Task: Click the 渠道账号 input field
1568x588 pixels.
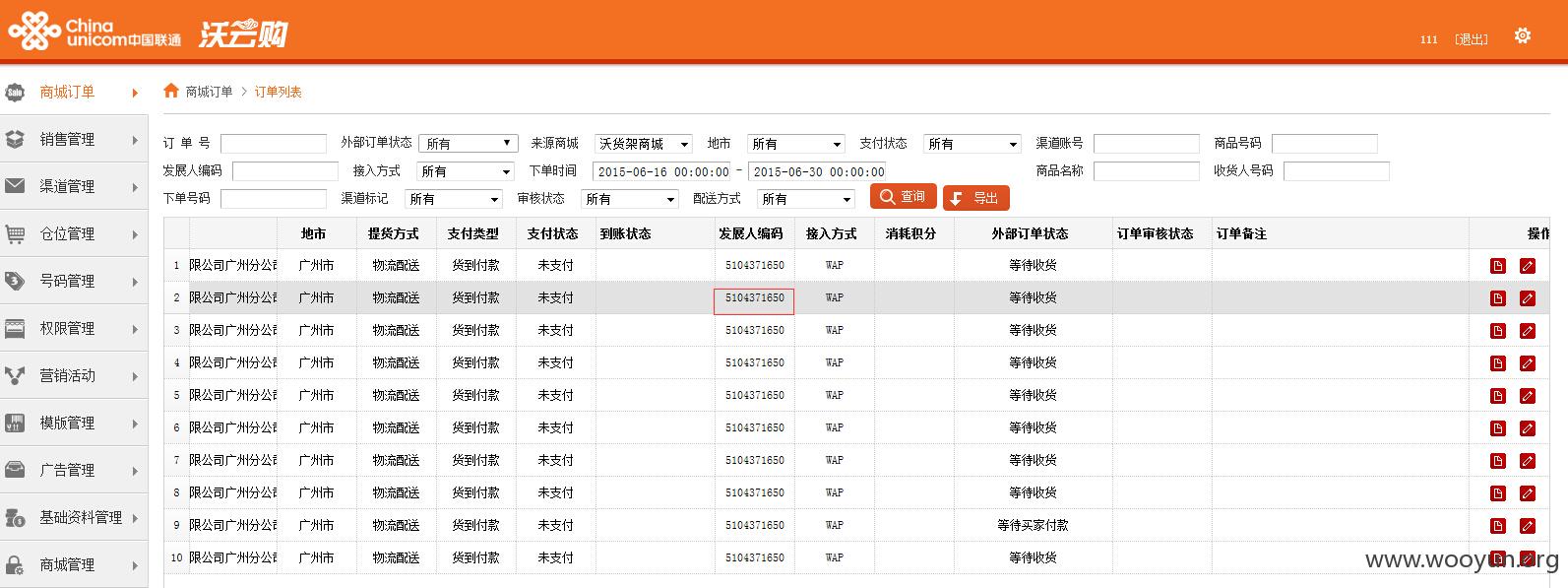Action: [x=1147, y=144]
